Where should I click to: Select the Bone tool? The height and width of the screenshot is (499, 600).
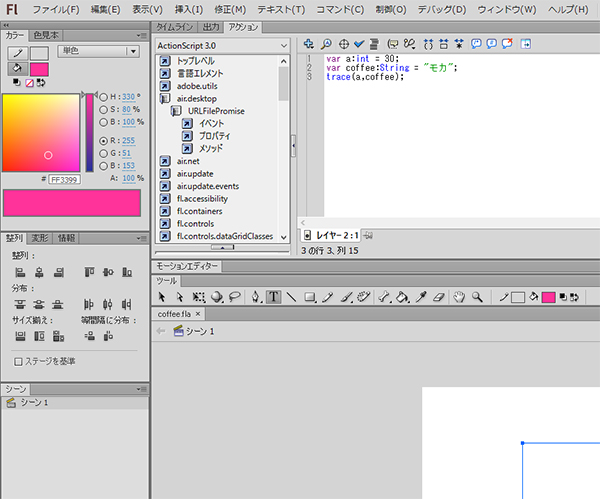coord(383,297)
